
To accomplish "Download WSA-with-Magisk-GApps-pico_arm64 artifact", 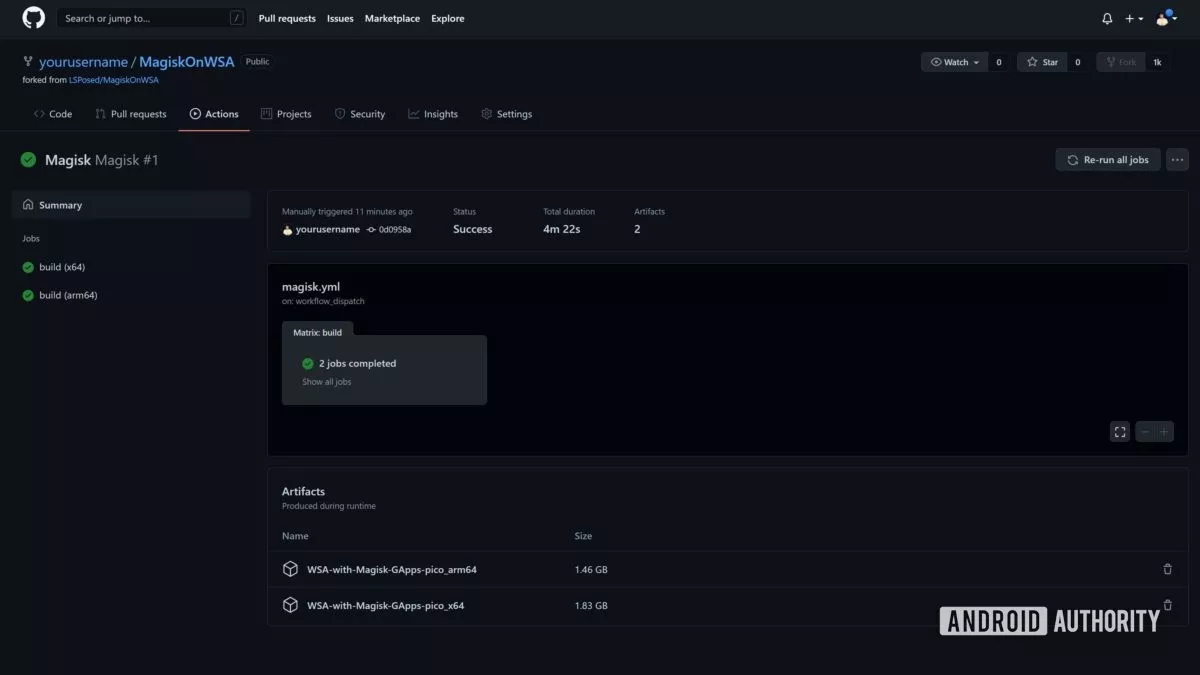I will pyautogui.click(x=392, y=570).
